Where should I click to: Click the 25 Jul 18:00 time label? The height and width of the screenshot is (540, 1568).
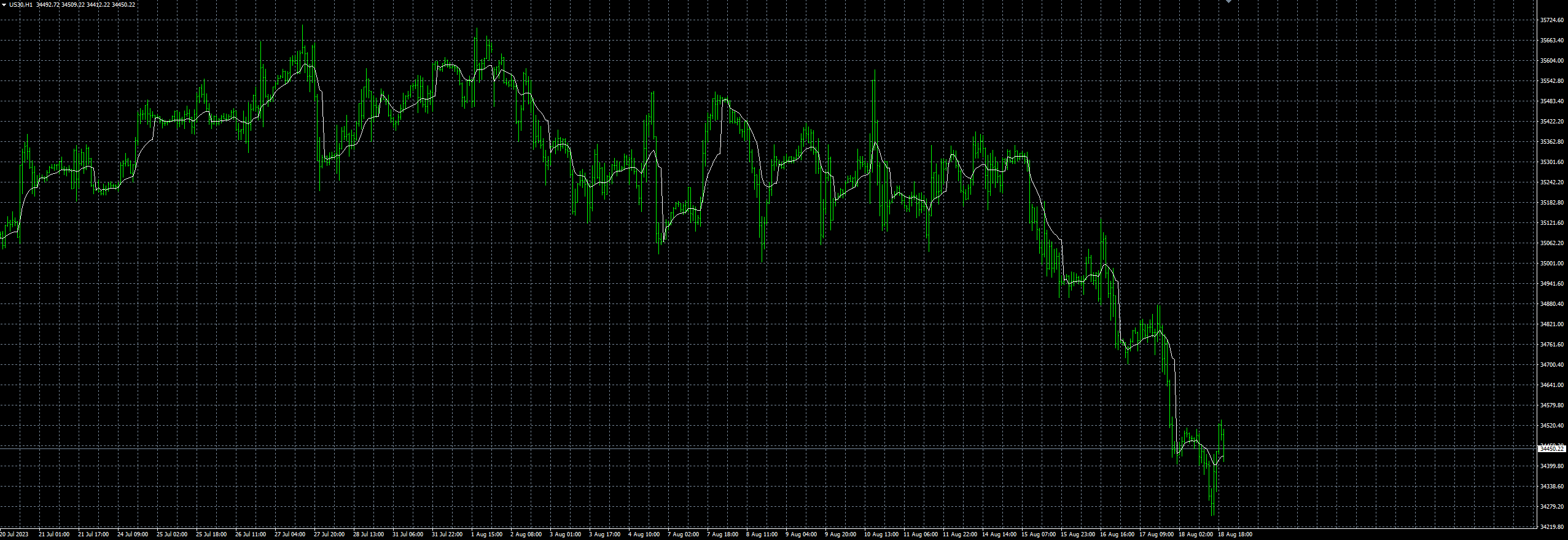[211, 534]
